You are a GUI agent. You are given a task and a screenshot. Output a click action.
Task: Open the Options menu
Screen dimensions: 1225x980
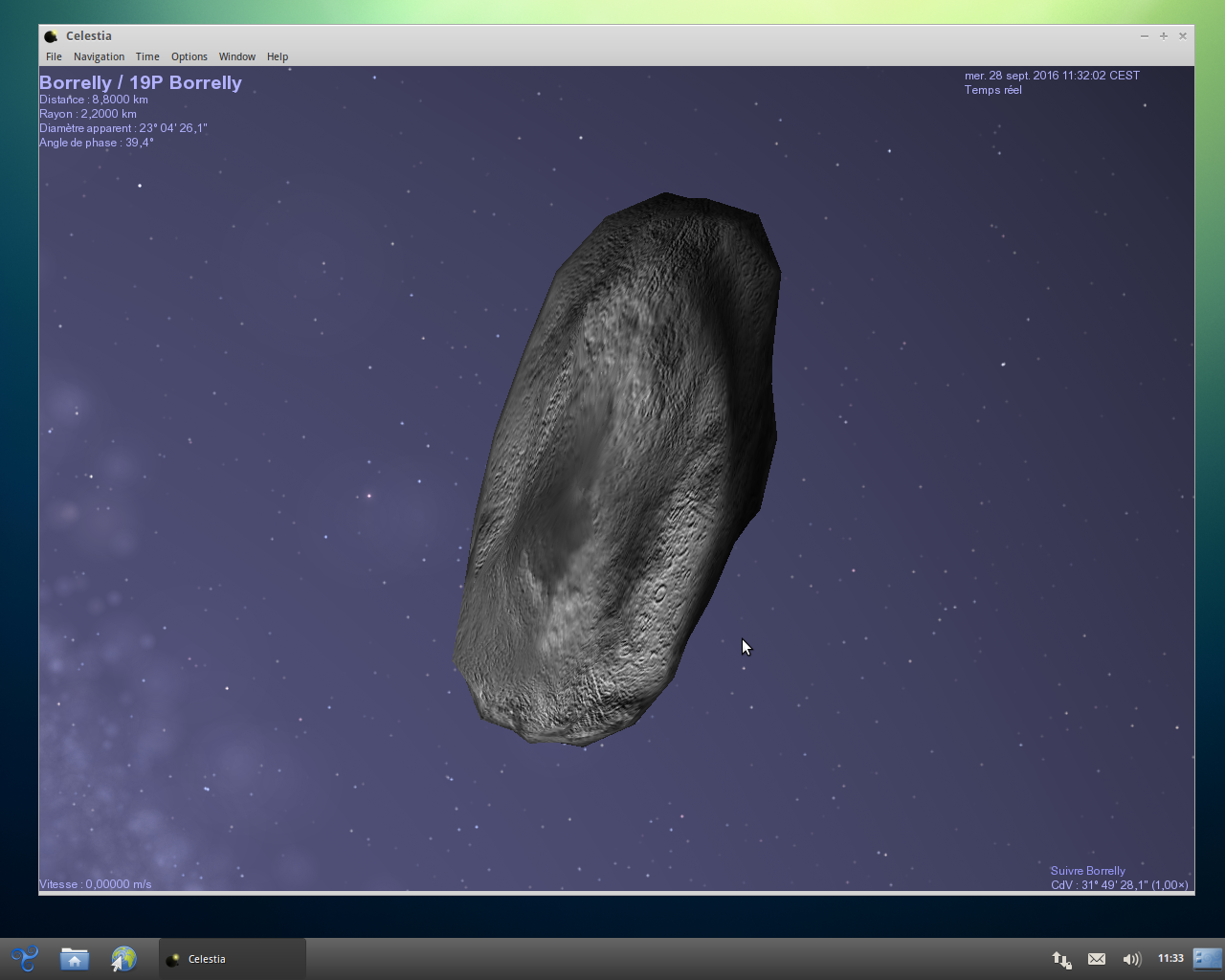tap(189, 56)
